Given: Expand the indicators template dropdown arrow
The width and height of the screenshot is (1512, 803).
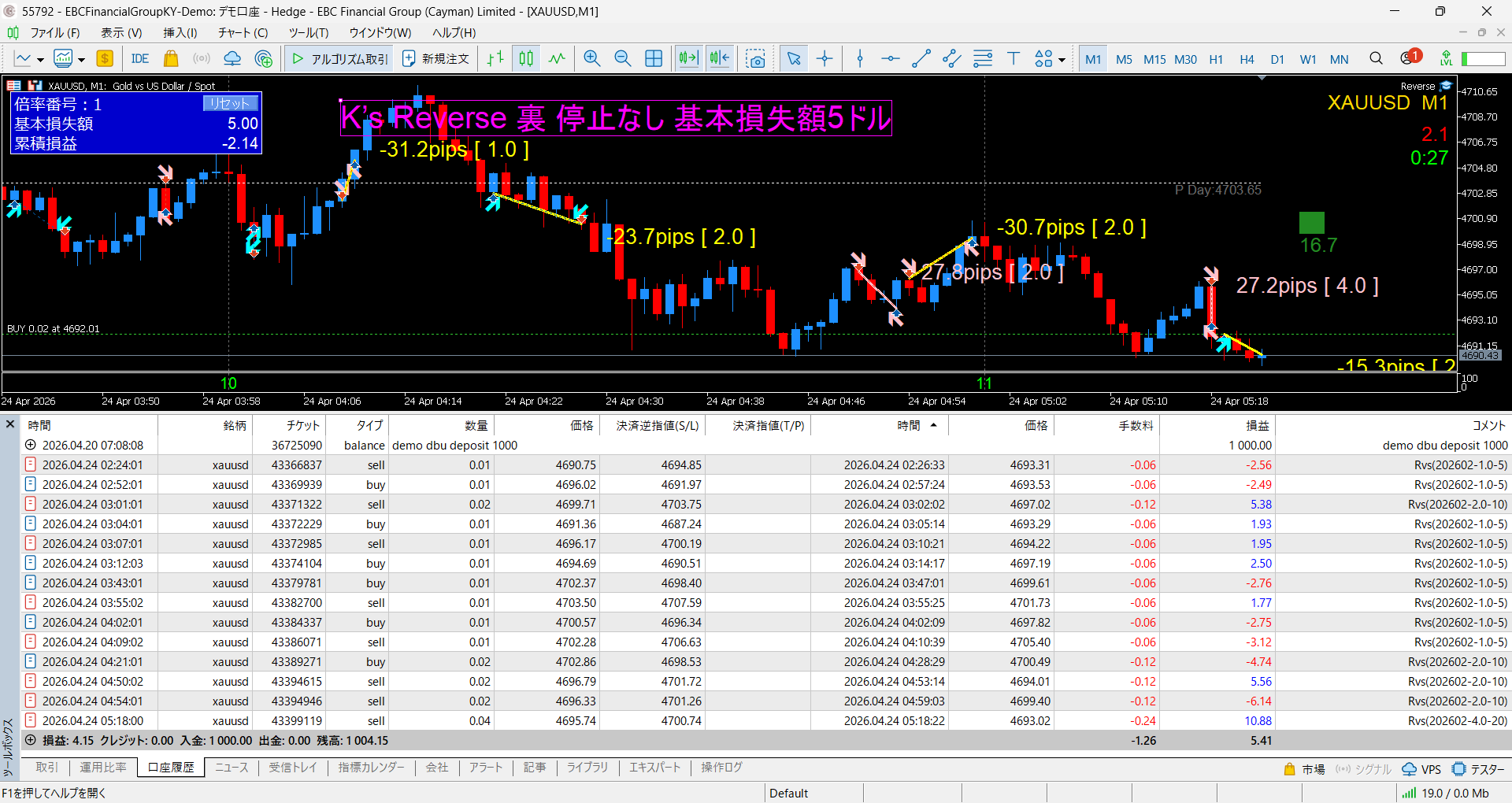Looking at the screenshot, I should coord(81,60).
